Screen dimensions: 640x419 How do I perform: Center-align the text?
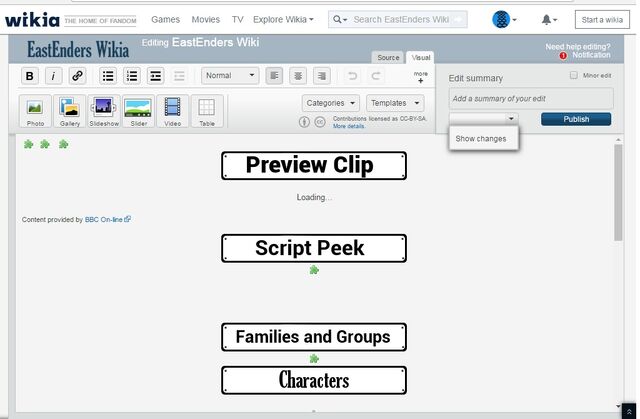(x=298, y=76)
